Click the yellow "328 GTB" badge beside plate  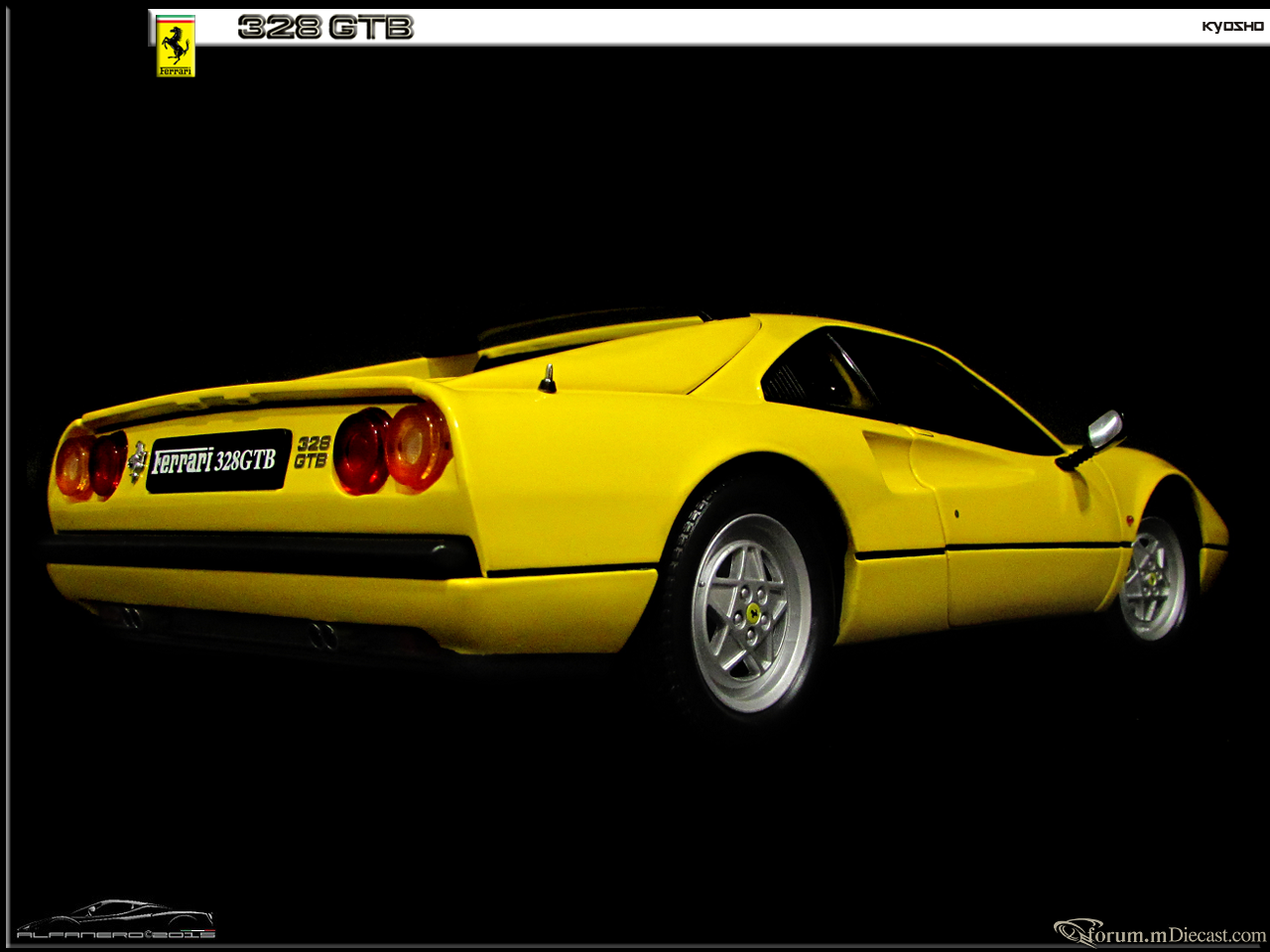312,452
